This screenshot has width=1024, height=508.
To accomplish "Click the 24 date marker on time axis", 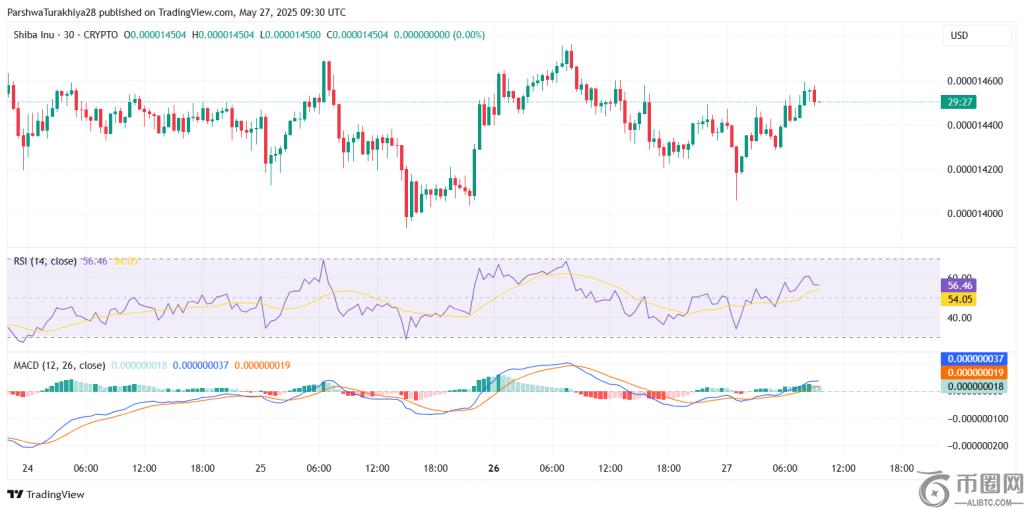I will pos(27,467).
